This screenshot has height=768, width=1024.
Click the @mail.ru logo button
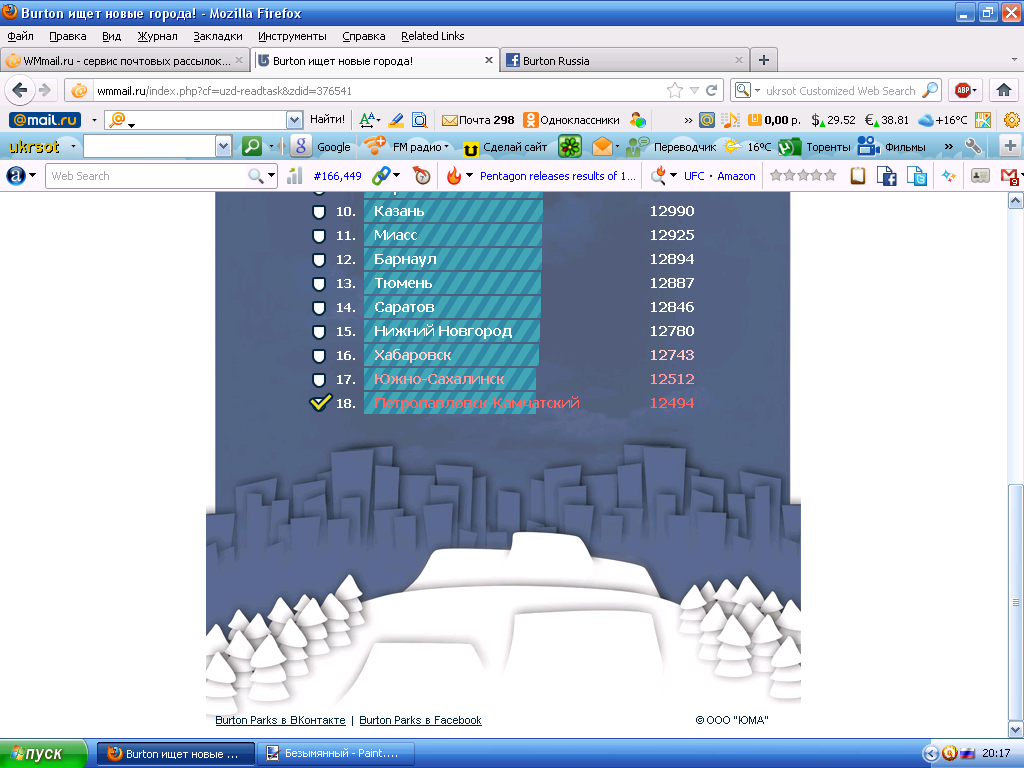(44, 120)
